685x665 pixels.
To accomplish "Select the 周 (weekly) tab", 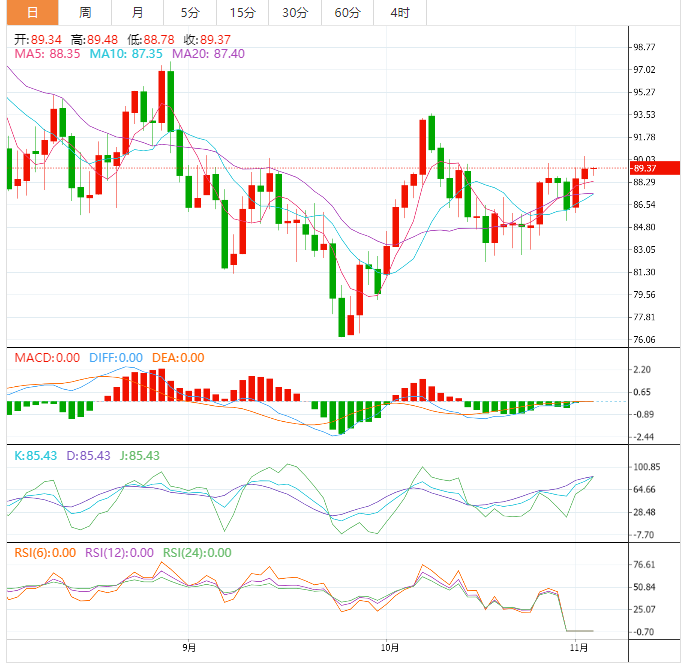I will [85, 13].
